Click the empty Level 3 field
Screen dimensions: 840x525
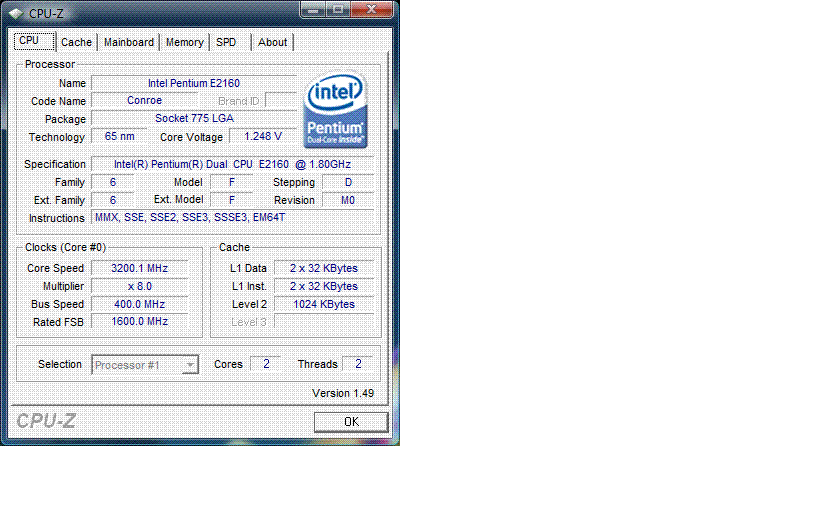coord(324,322)
